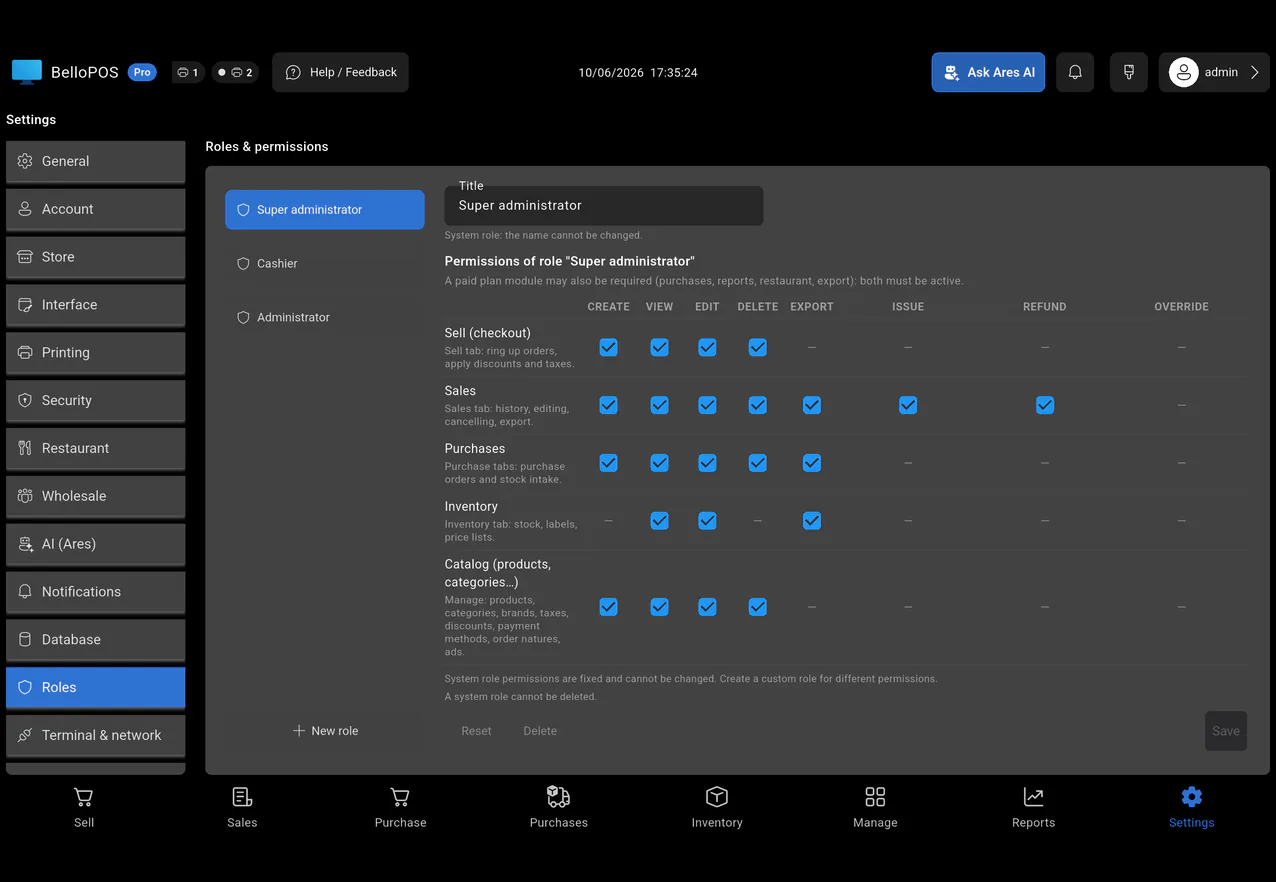Click the BelloPOS monitor logo
1276x882 pixels.
click(27, 72)
